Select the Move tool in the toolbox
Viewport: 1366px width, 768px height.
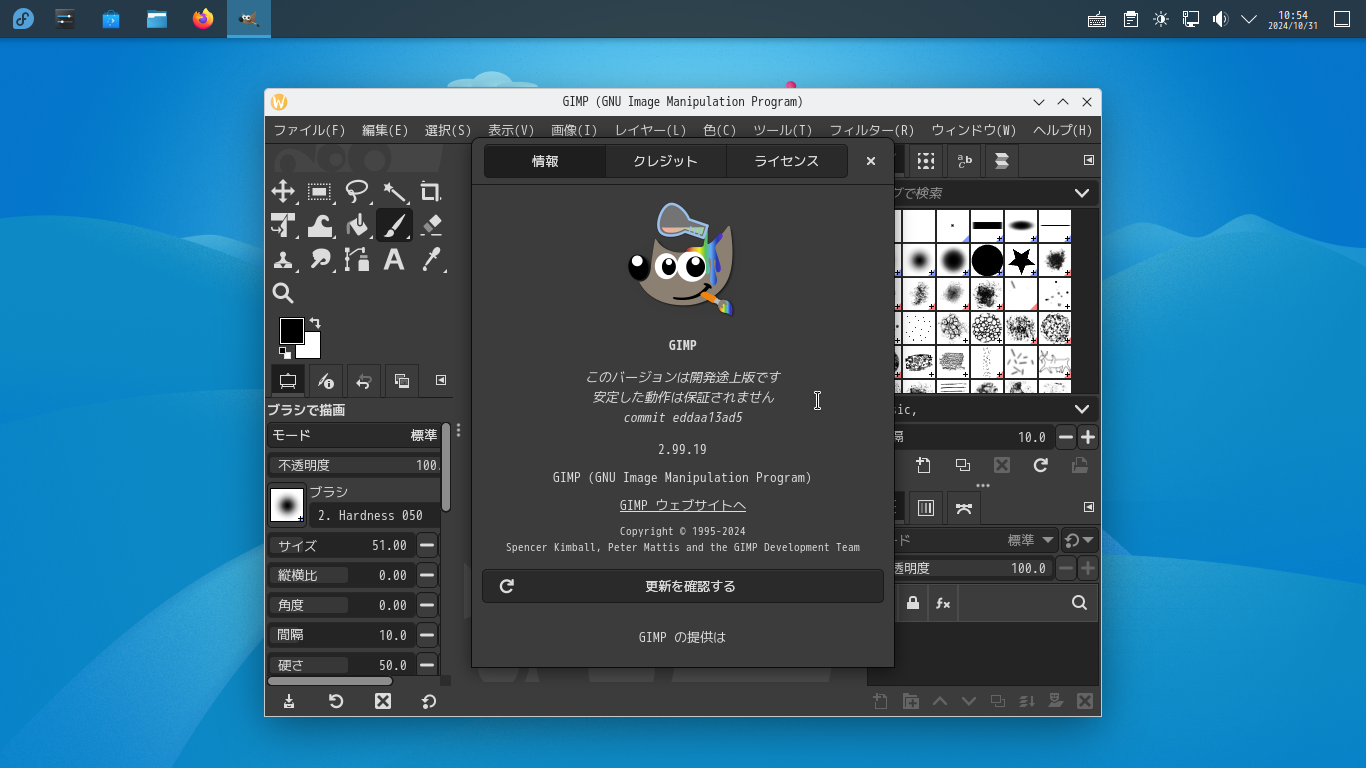coord(283,192)
